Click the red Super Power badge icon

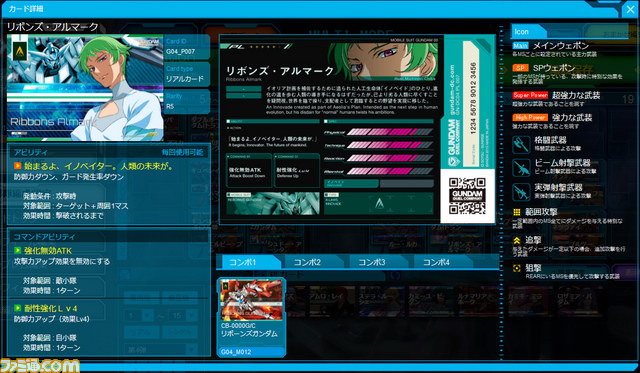coord(530,95)
